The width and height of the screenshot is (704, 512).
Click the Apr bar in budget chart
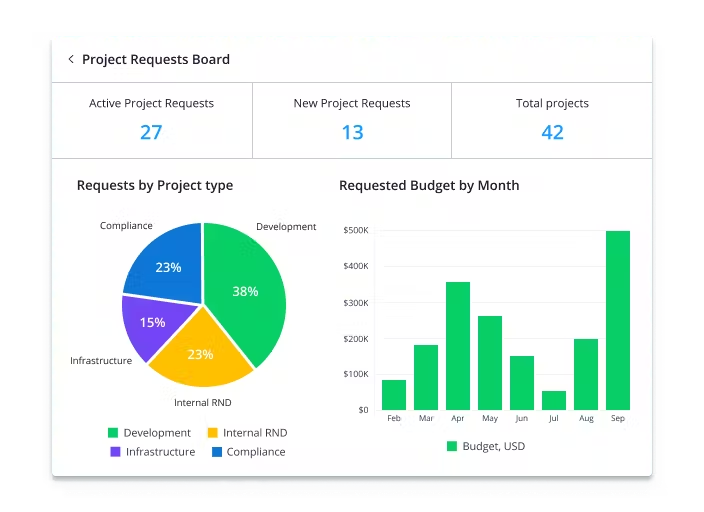click(x=458, y=346)
